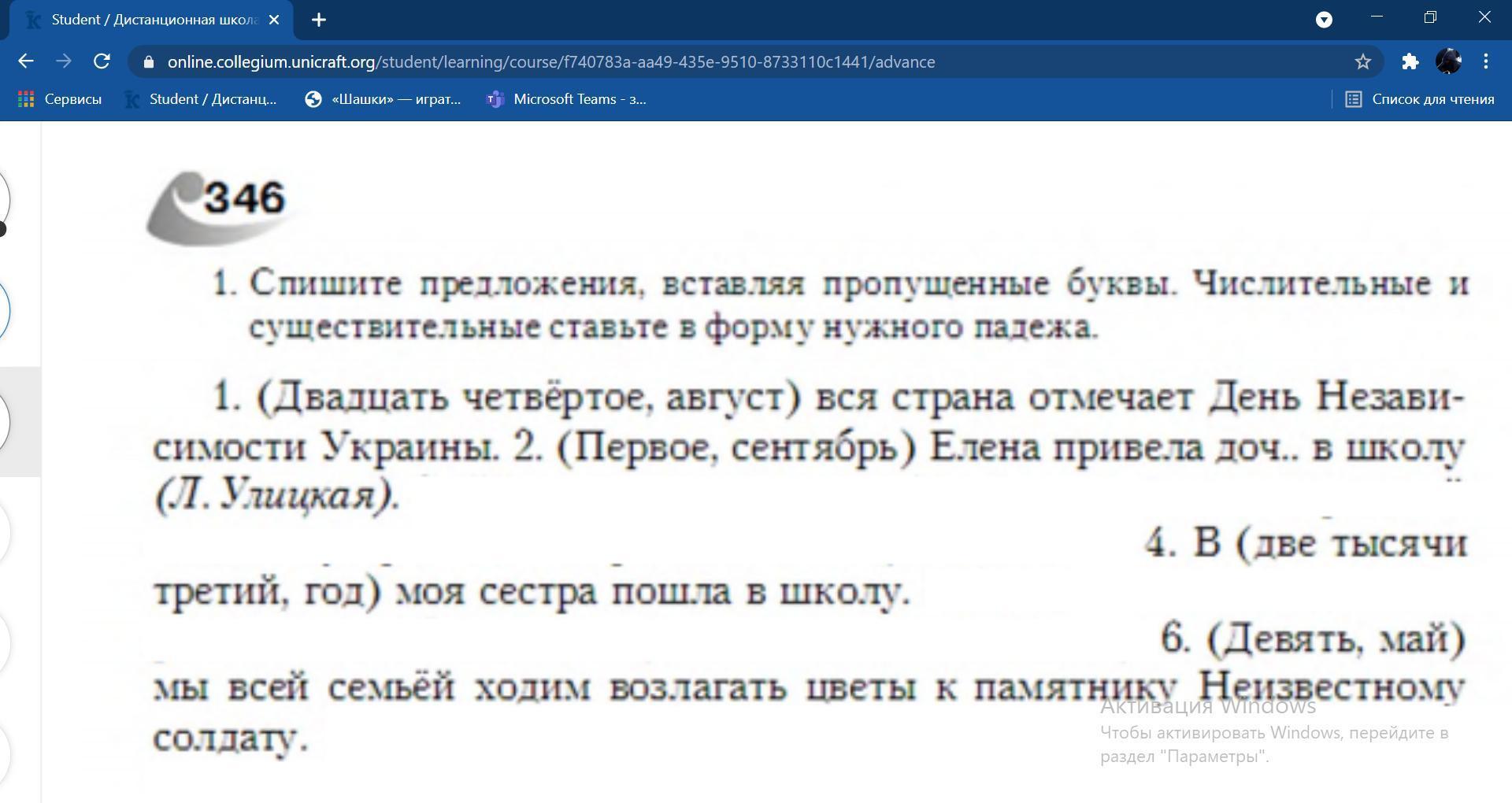Click the words "(Девять, май)"
Screen dimensions: 1512x803
coord(1336,638)
